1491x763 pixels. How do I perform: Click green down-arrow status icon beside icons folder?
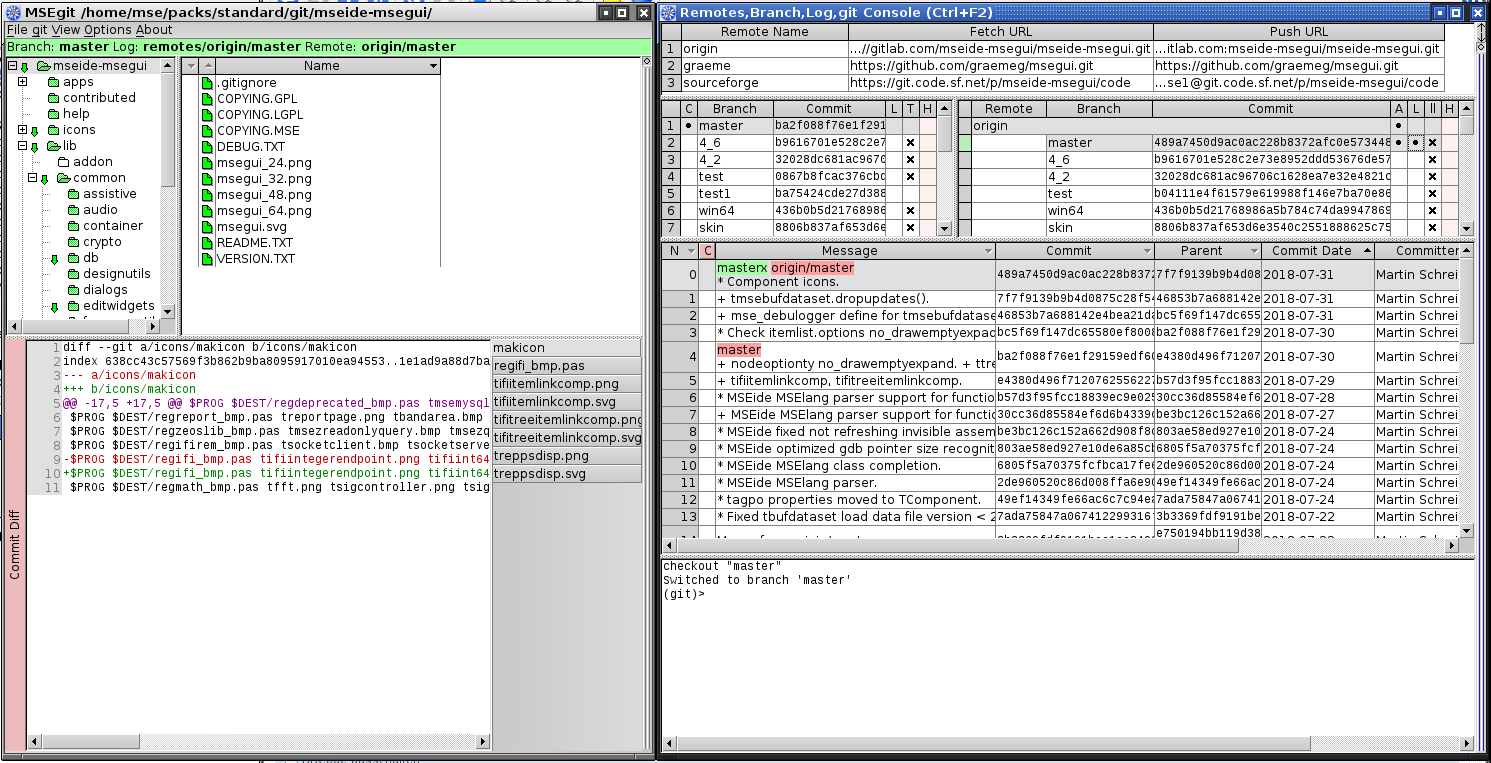[35, 131]
